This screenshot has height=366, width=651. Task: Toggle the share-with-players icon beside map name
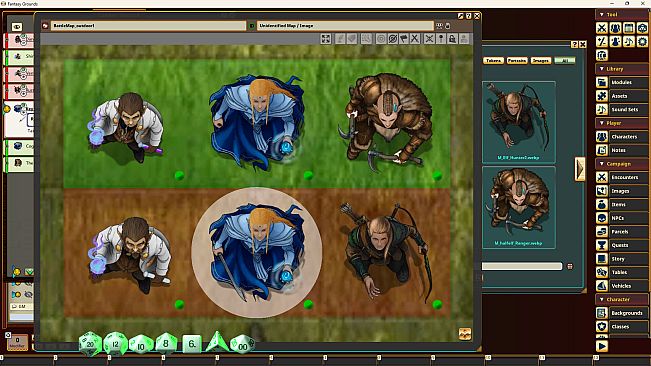click(439, 26)
